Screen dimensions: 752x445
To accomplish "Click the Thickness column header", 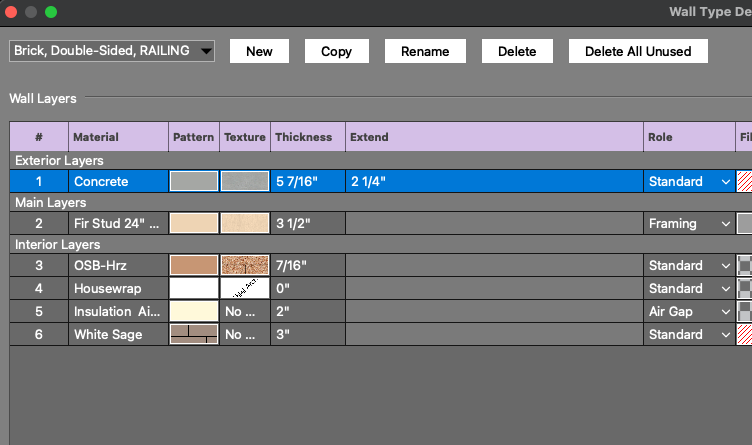I will pyautogui.click(x=308, y=137).
